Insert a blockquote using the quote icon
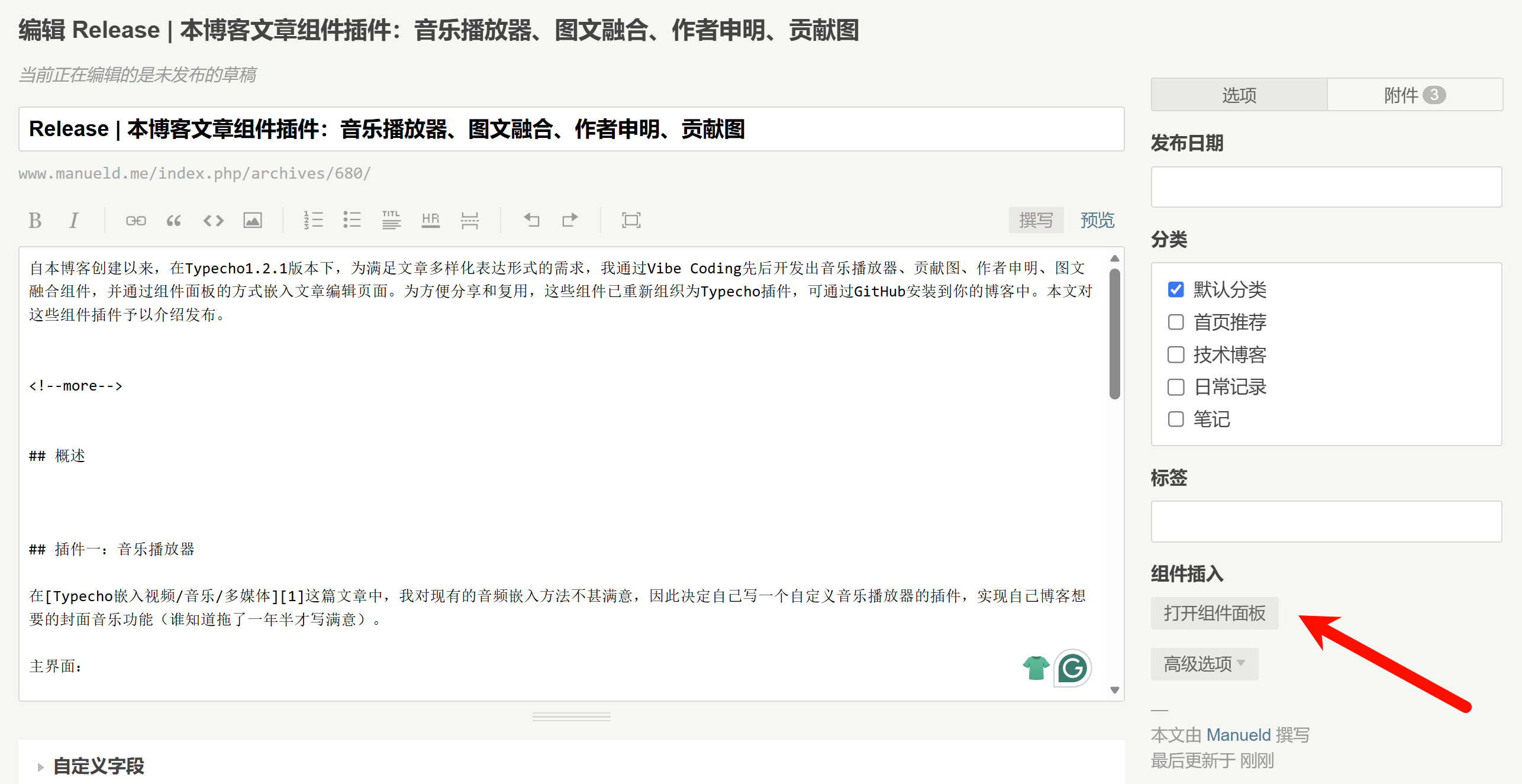Screen dimensions: 1522x784 coord(174,220)
